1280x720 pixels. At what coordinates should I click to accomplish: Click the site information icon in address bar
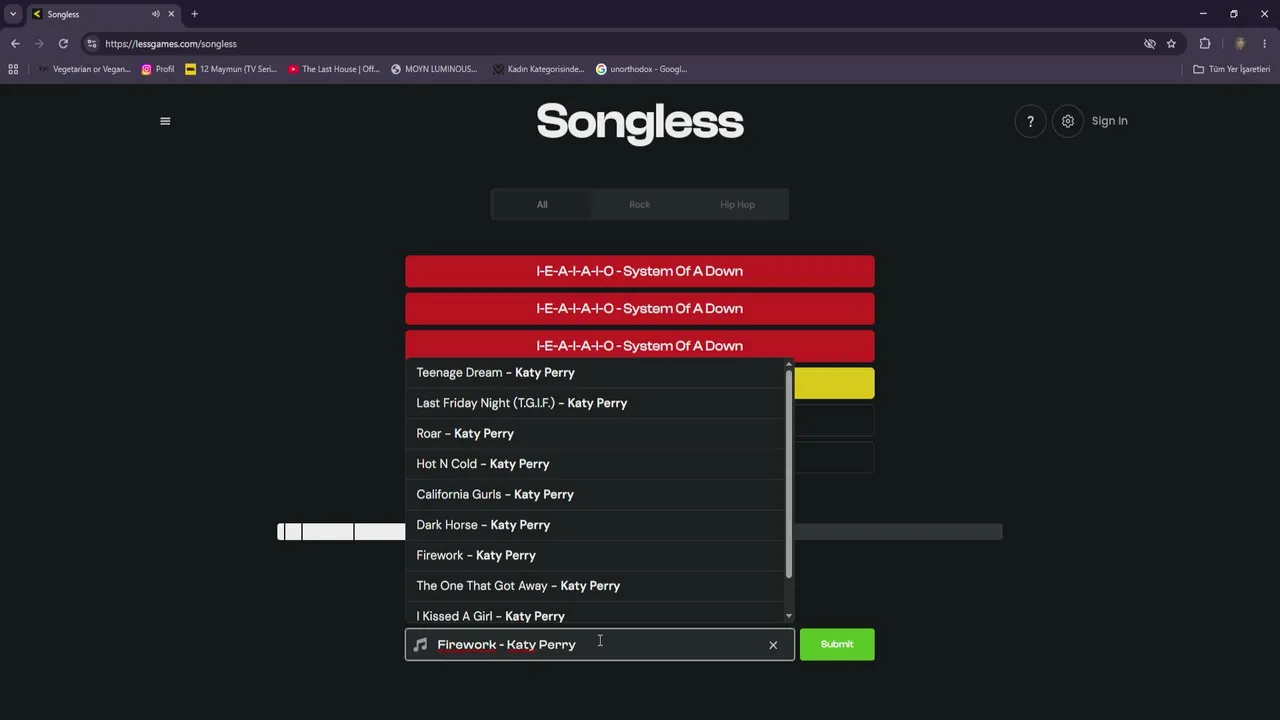[92, 44]
